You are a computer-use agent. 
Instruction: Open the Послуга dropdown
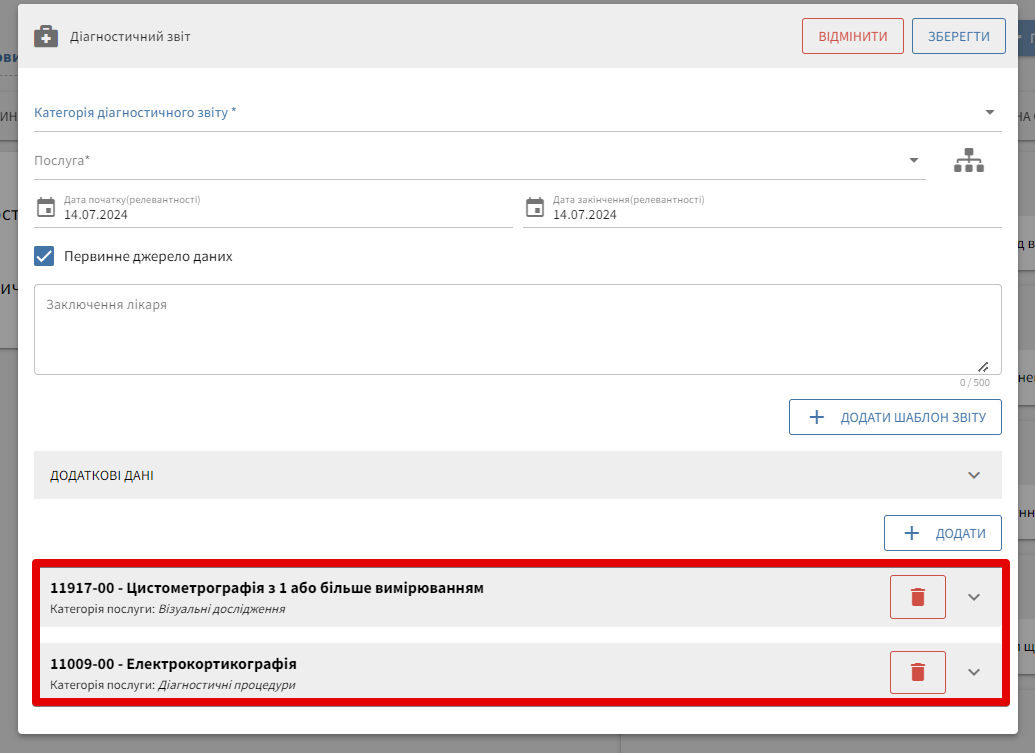click(x=913, y=160)
